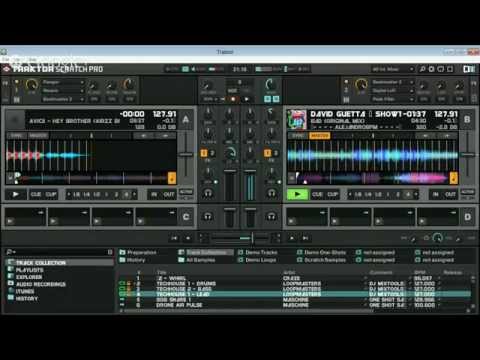Click the Deck D letter icon

(x=467, y=217)
